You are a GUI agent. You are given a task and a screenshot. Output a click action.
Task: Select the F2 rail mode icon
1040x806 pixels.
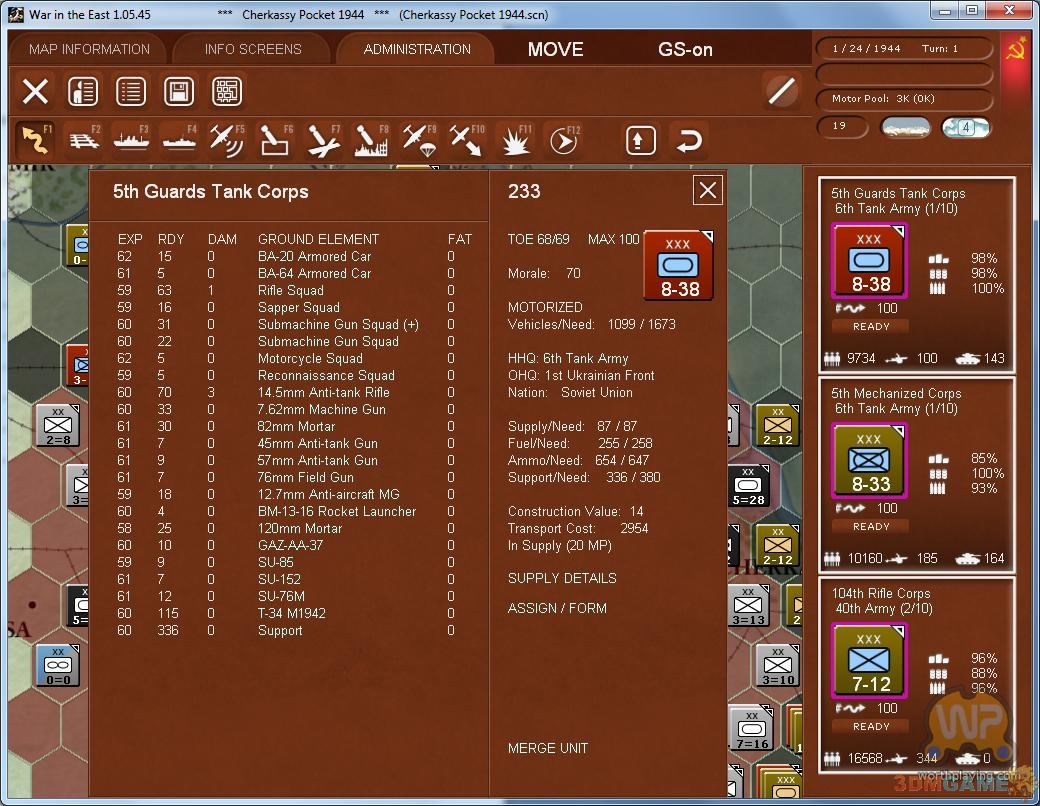tap(83, 140)
